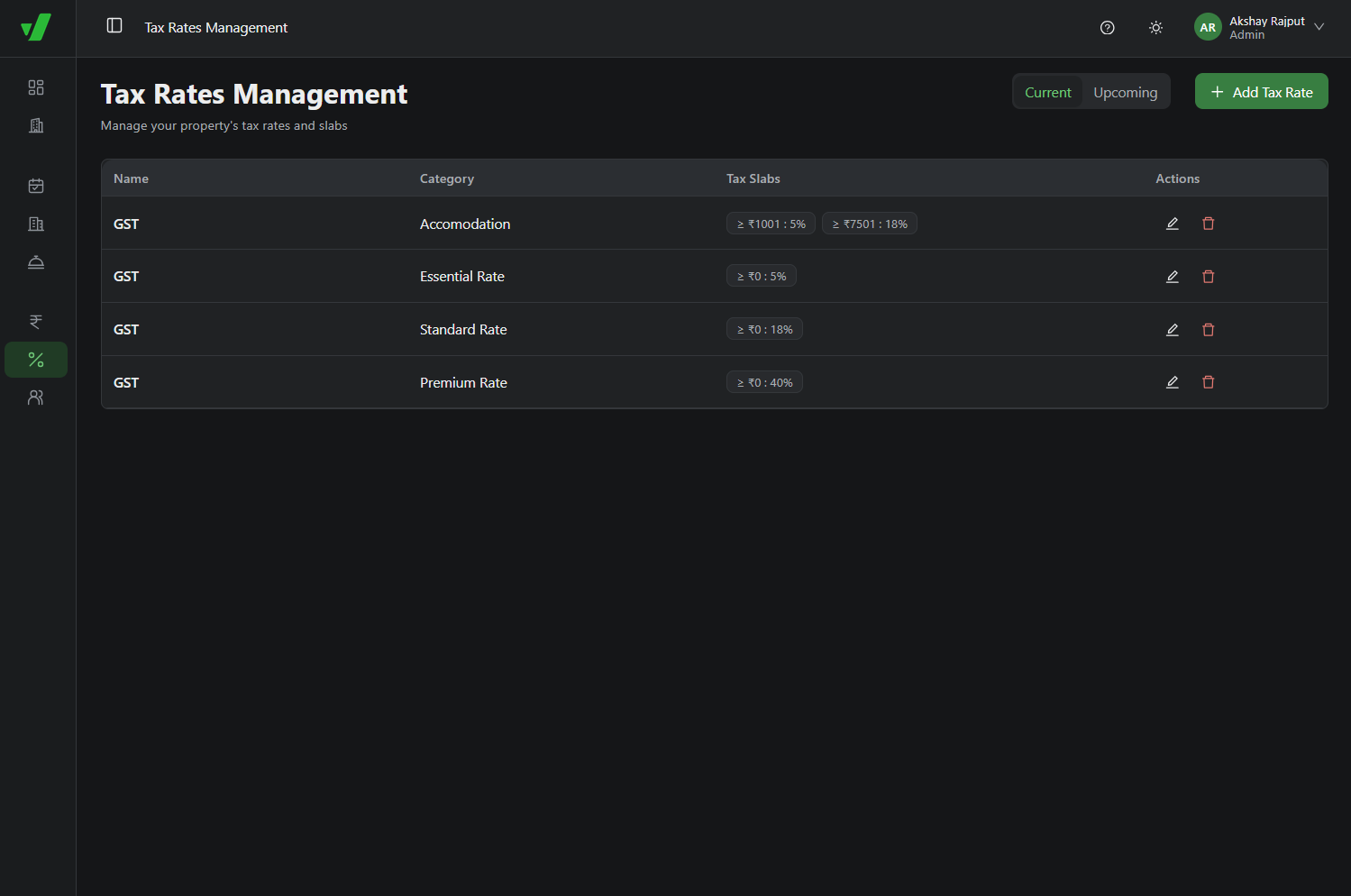The image size is (1351, 896).
Task: Delete the Essential Rate GST row
Action: 1209,277
